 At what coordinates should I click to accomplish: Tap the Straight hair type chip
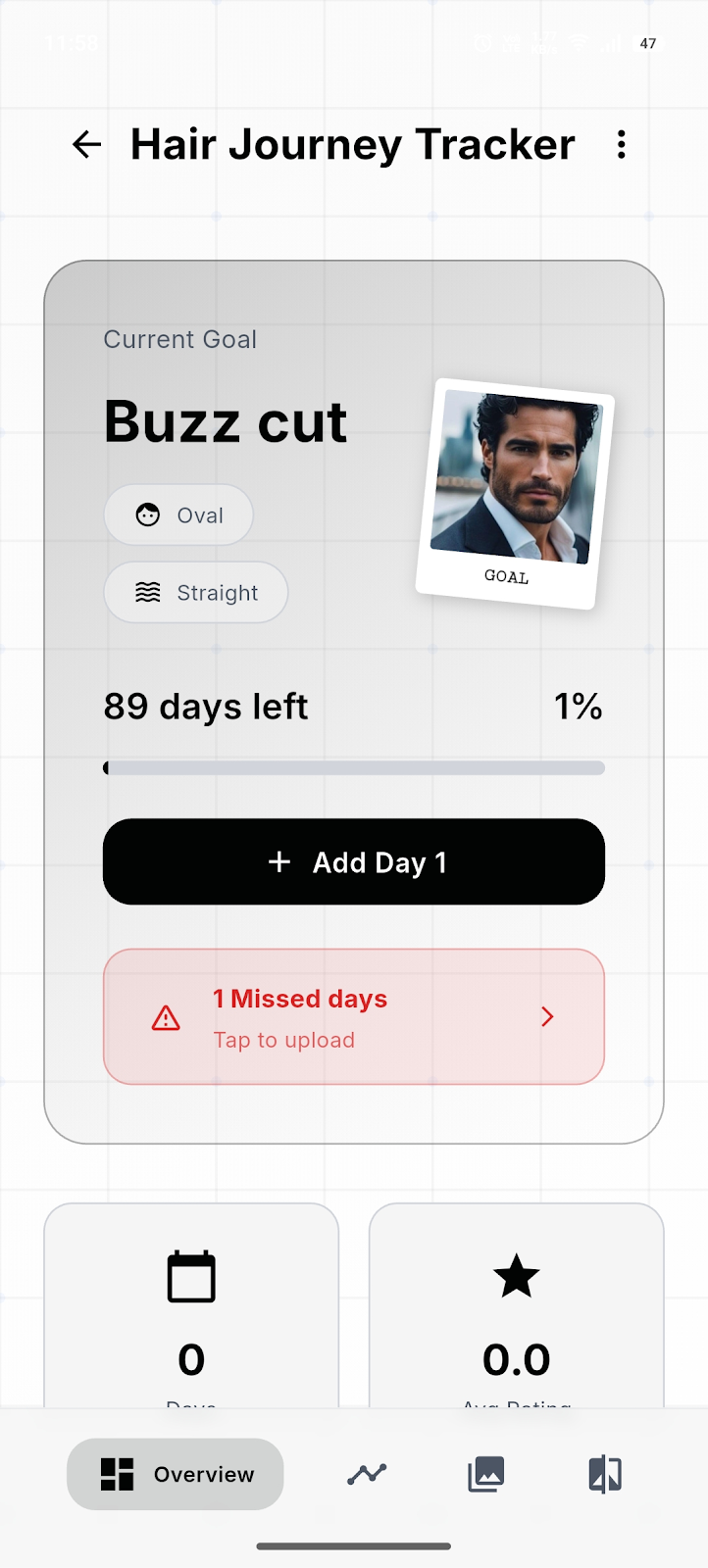[x=196, y=593]
